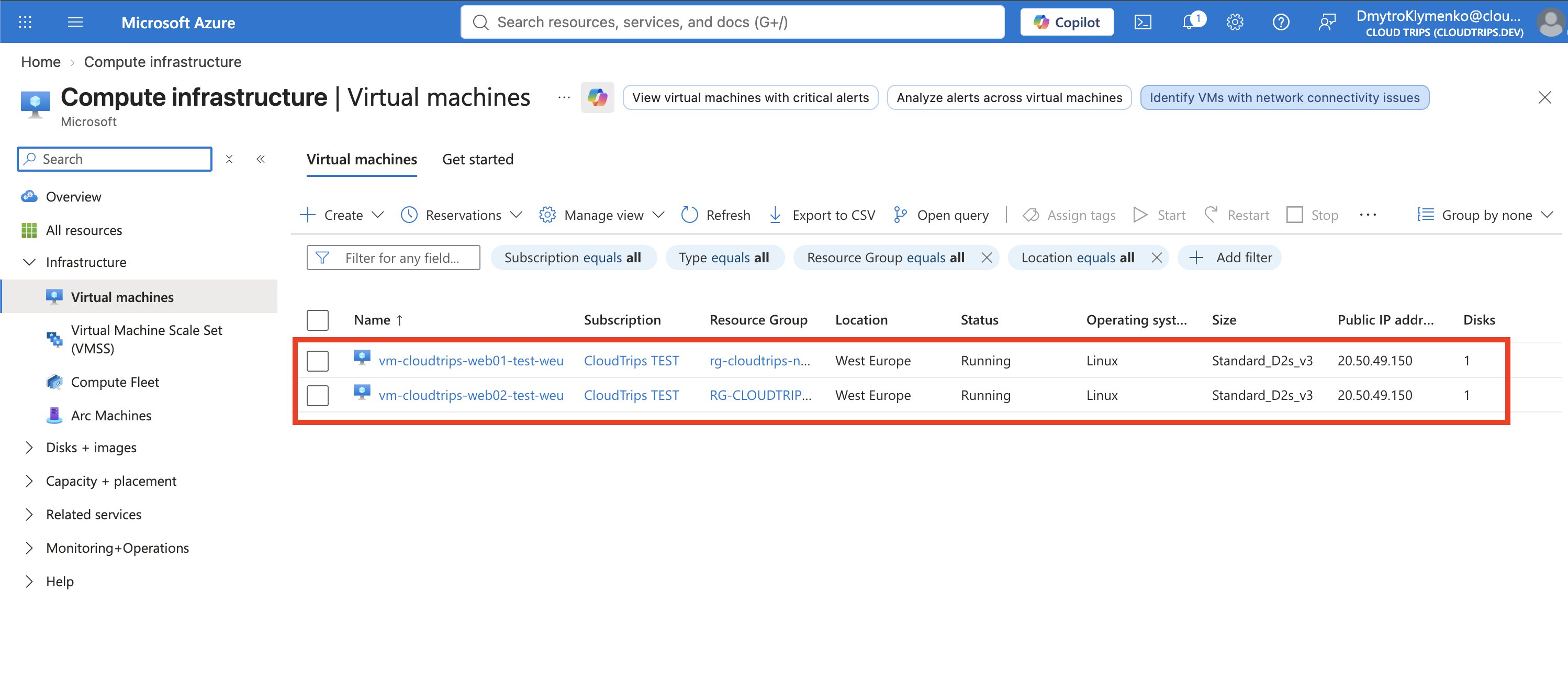
Task: Collapse the Infrastructure section
Action: [29, 262]
